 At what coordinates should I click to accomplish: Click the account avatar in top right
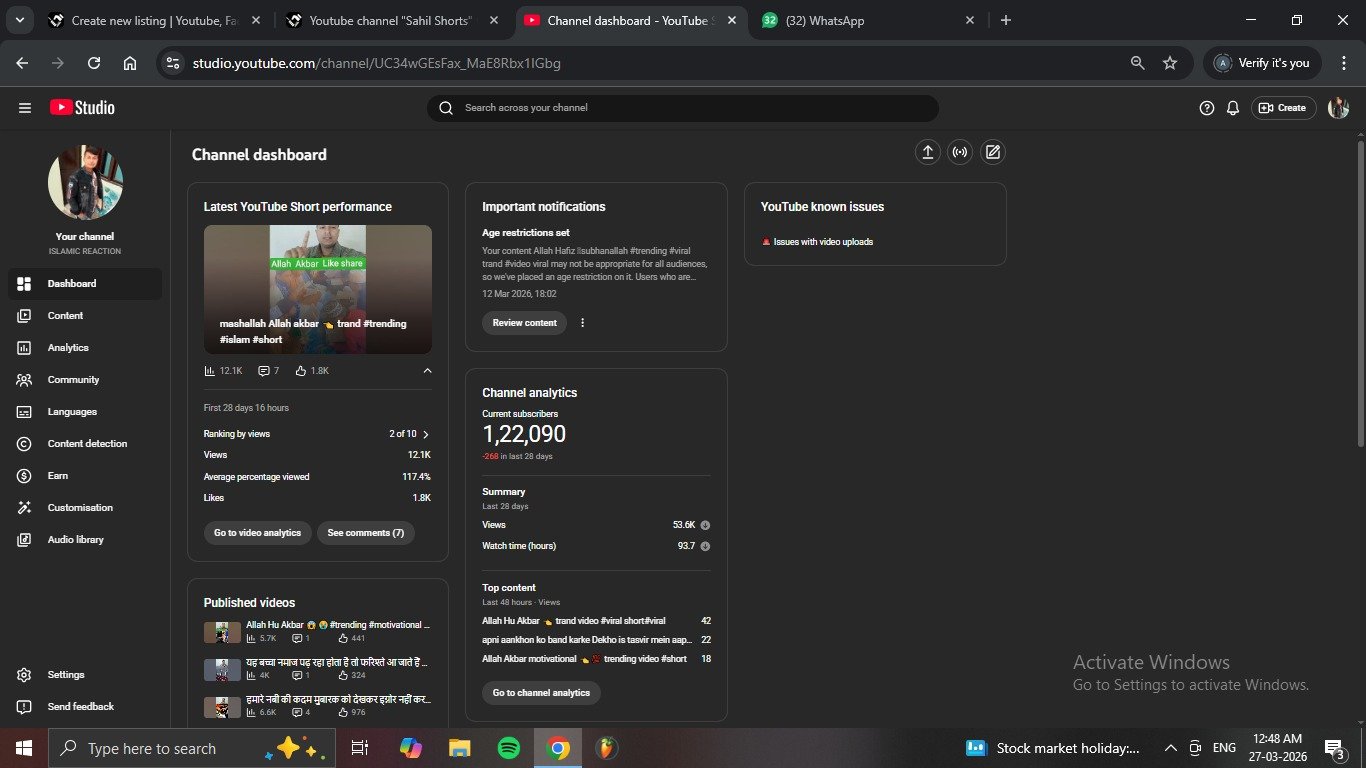[x=1338, y=108]
